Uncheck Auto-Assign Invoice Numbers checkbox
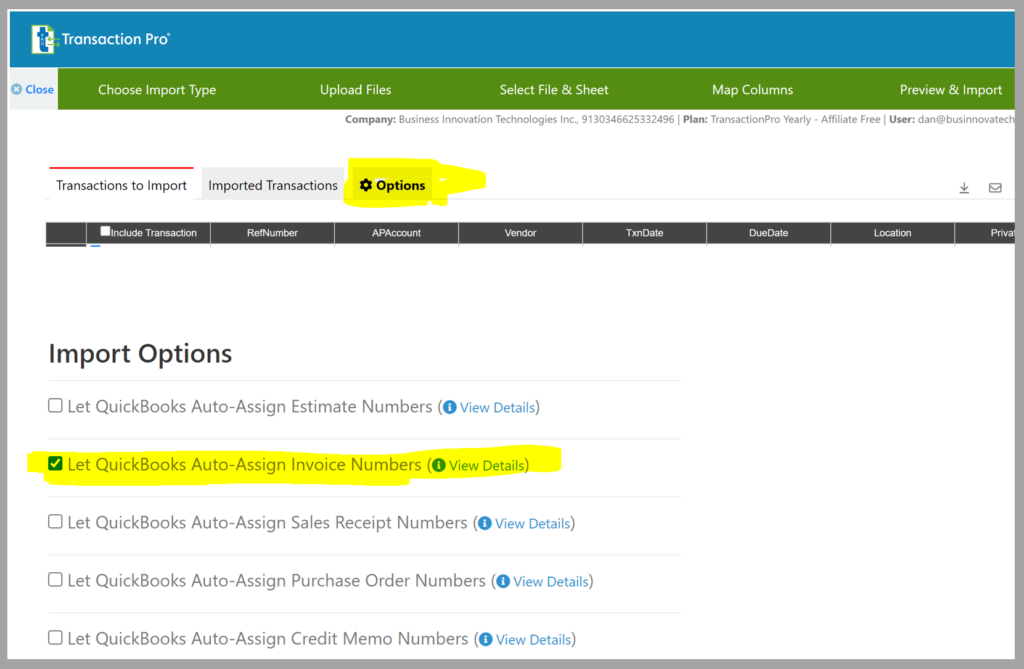Image resolution: width=1024 pixels, height=669 pixels. pyautogui.click(x=55, y=464)
